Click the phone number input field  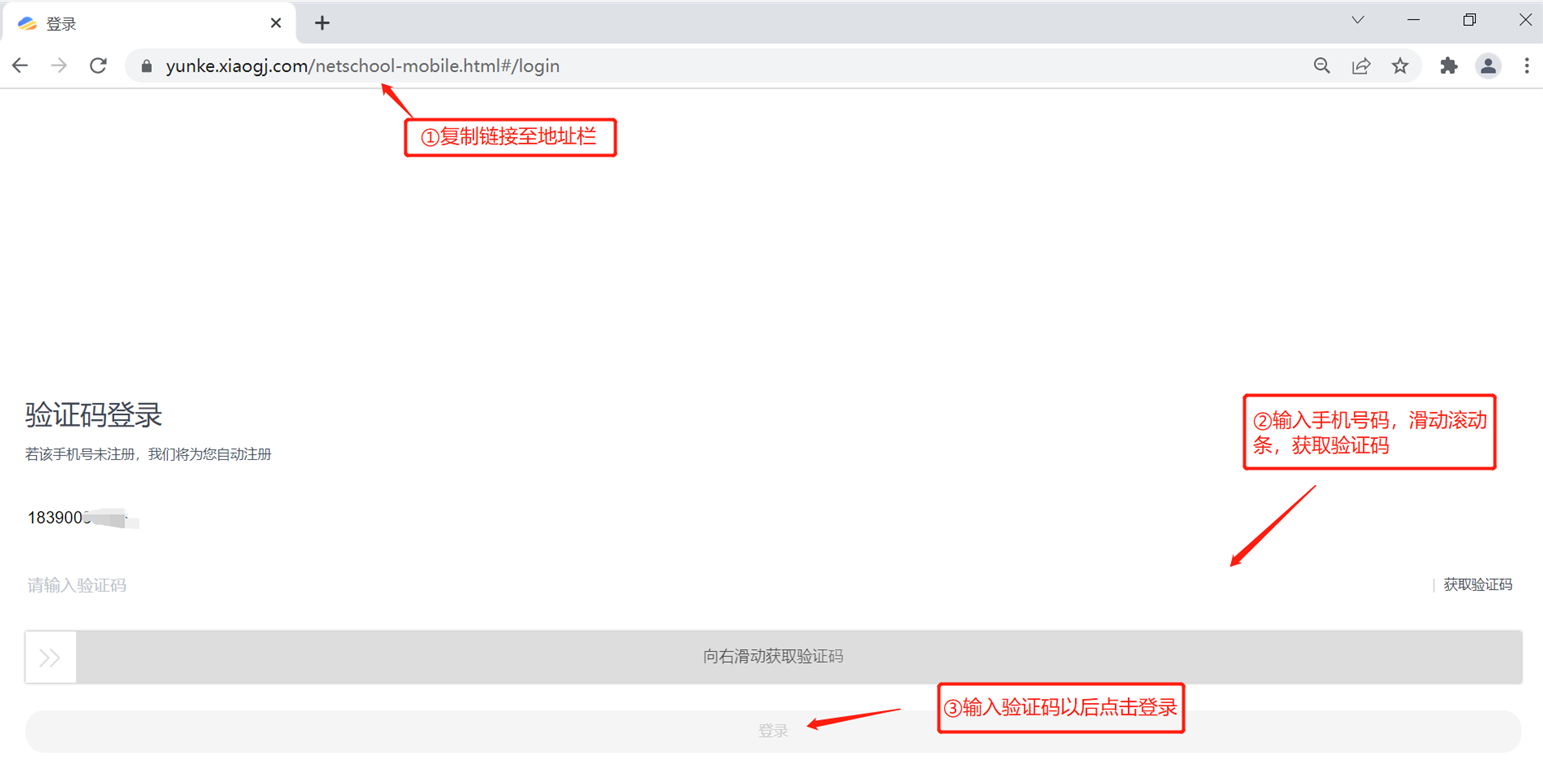click(x=773, y=518)
